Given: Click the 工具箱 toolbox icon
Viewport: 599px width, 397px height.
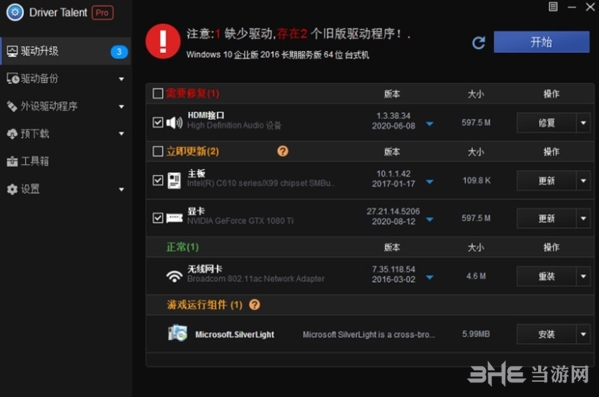Looking at the screenshot, I should pyautogui.click(x=12, y=161).
